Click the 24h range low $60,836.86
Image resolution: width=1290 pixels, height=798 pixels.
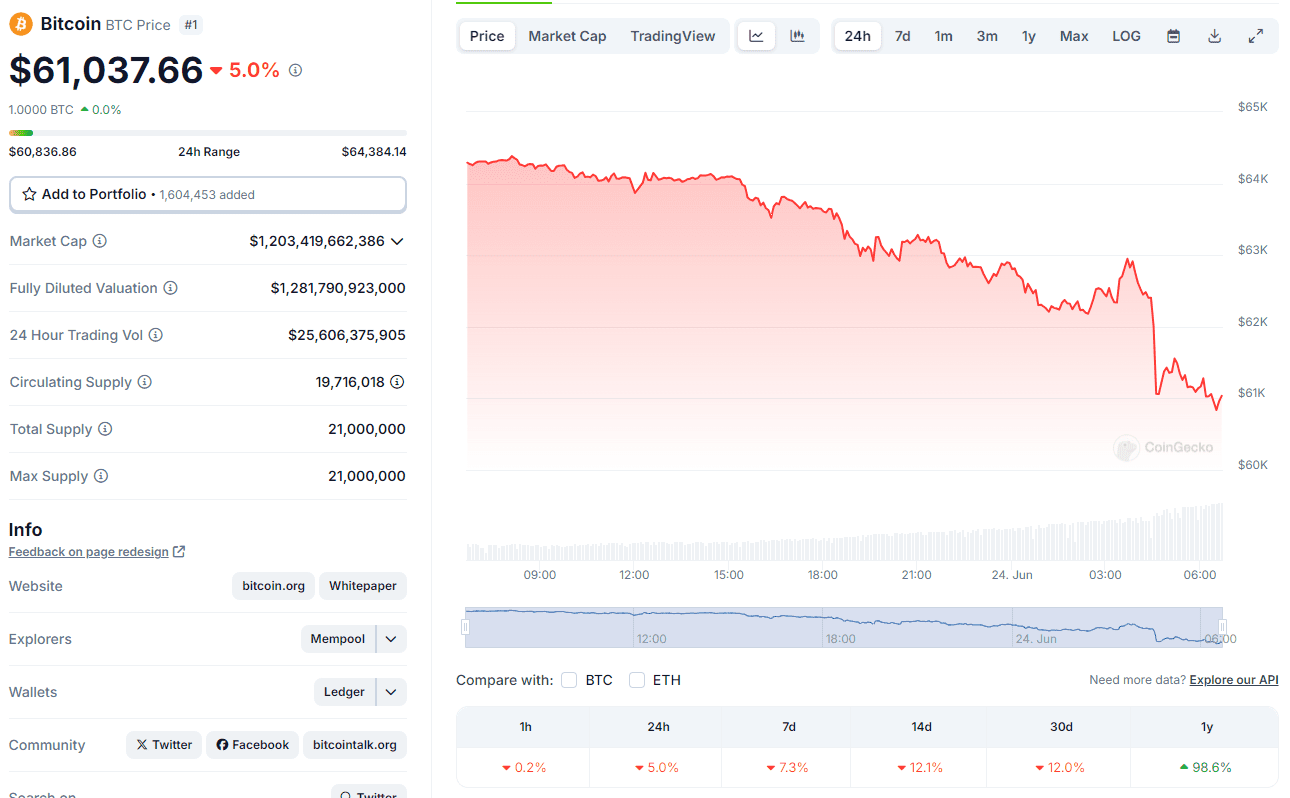[43, 152]
